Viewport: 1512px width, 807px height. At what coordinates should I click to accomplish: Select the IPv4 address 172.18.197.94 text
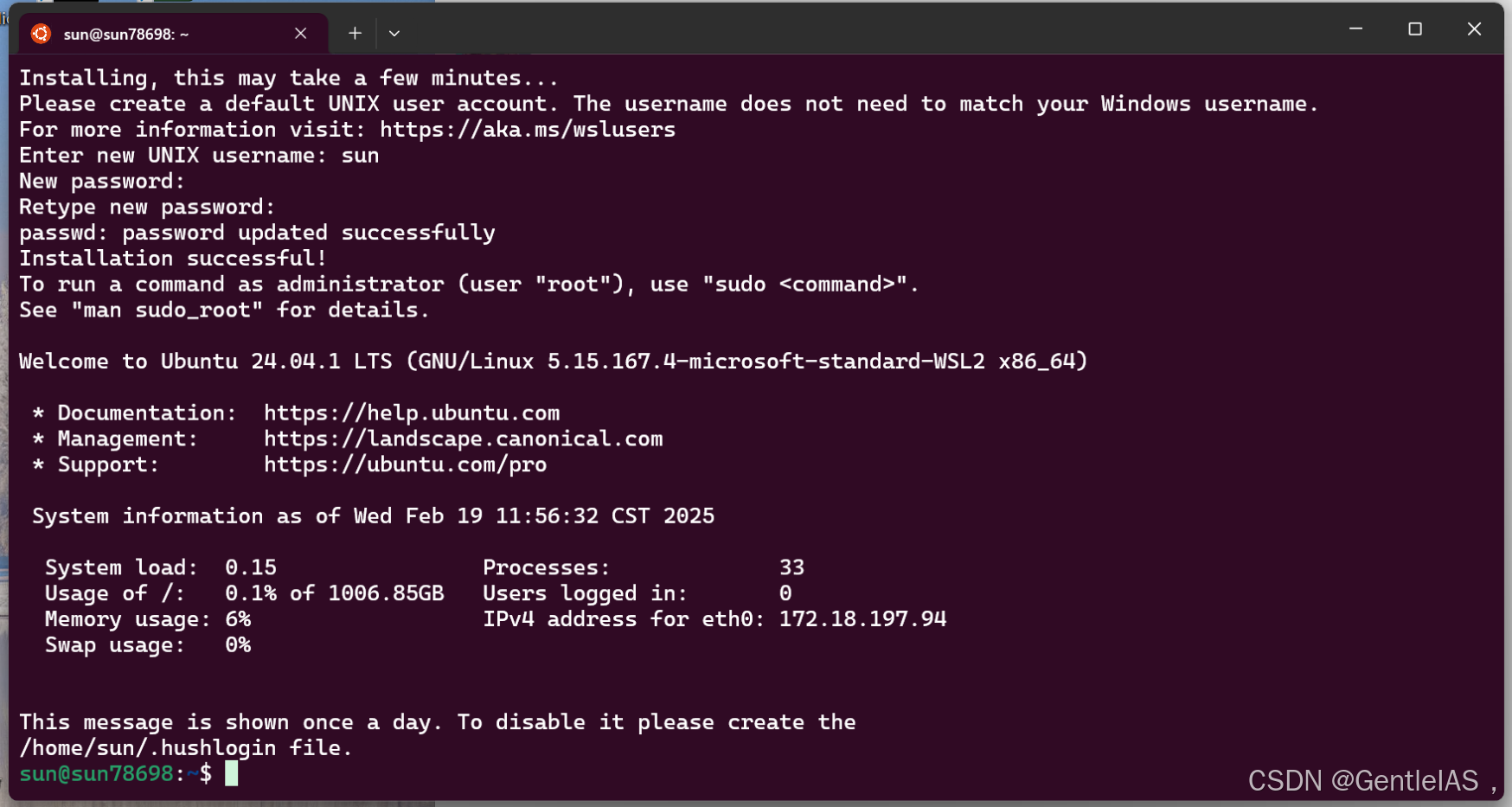[x=862, y=618]
